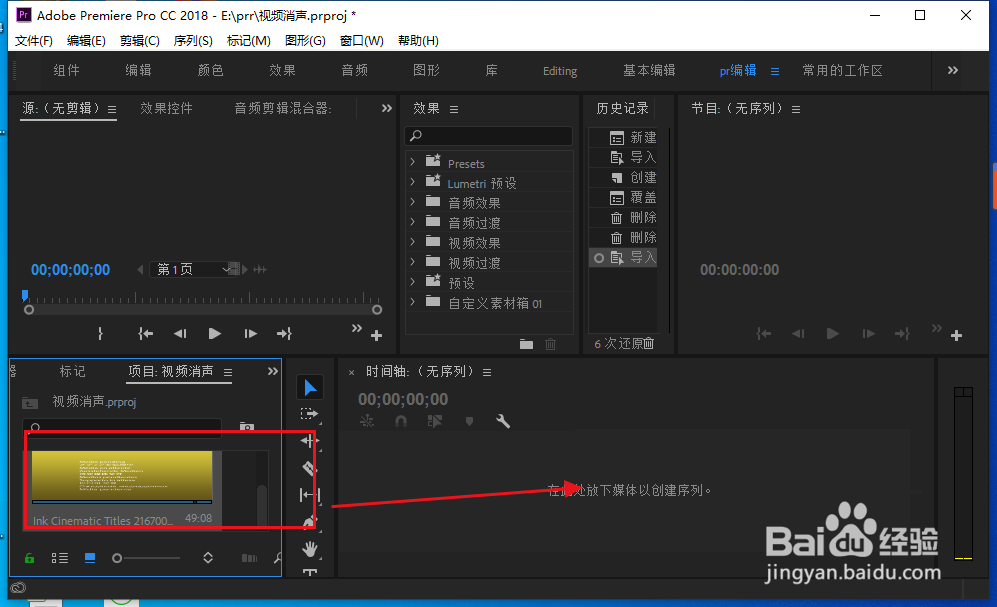997x607 pixels.
Task: Open the 文件(F) menu
Action: point(33,40)
